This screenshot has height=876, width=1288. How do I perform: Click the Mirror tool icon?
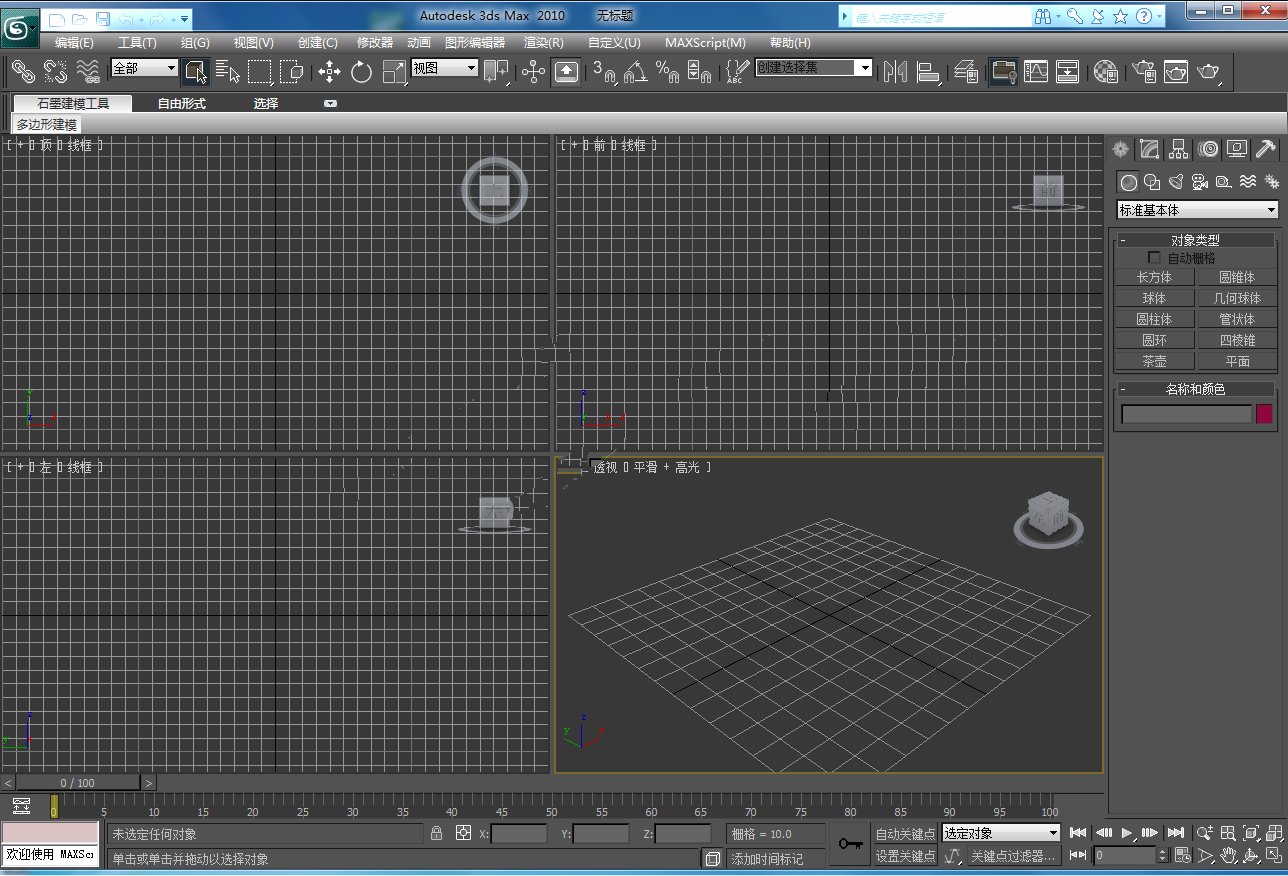pos(895,71)
